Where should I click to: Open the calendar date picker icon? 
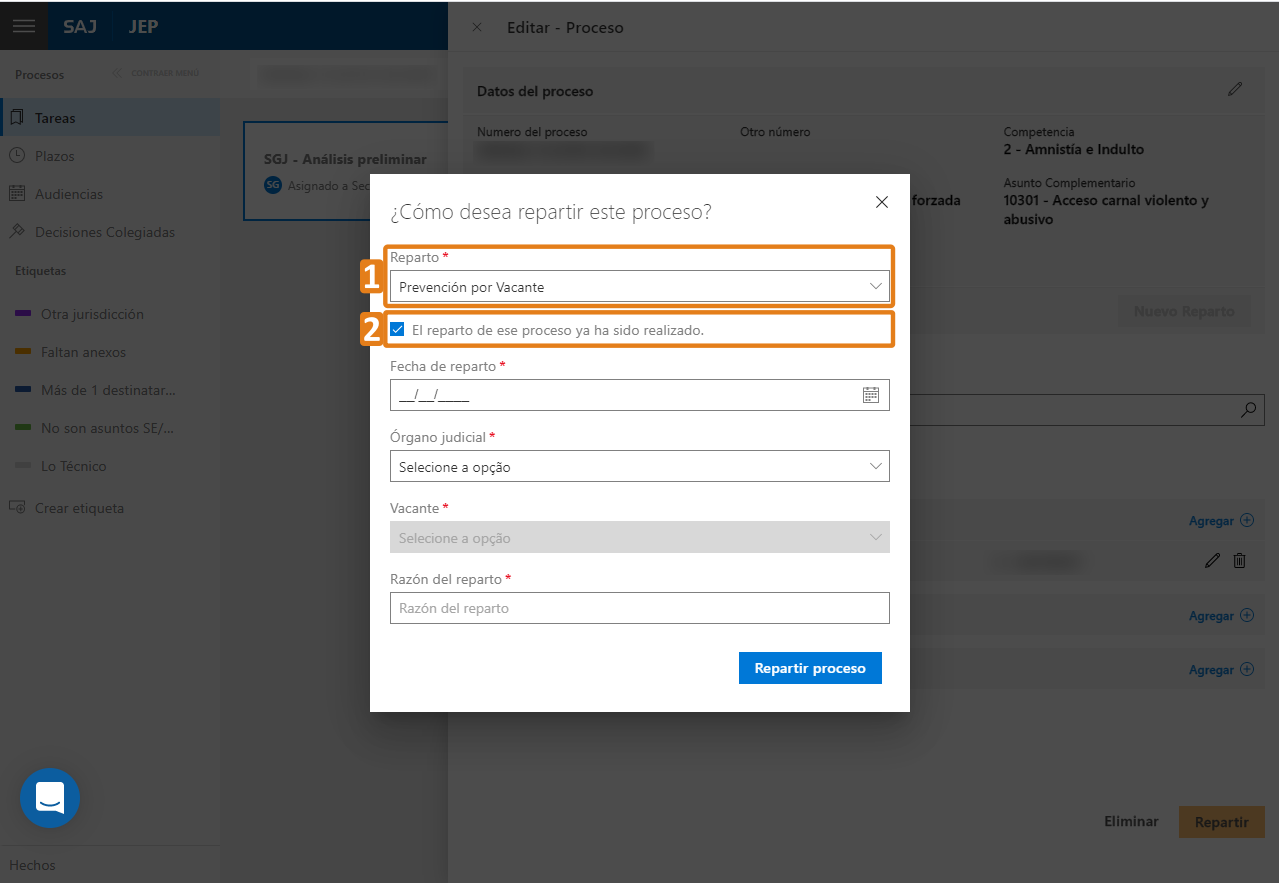point(871,395)
